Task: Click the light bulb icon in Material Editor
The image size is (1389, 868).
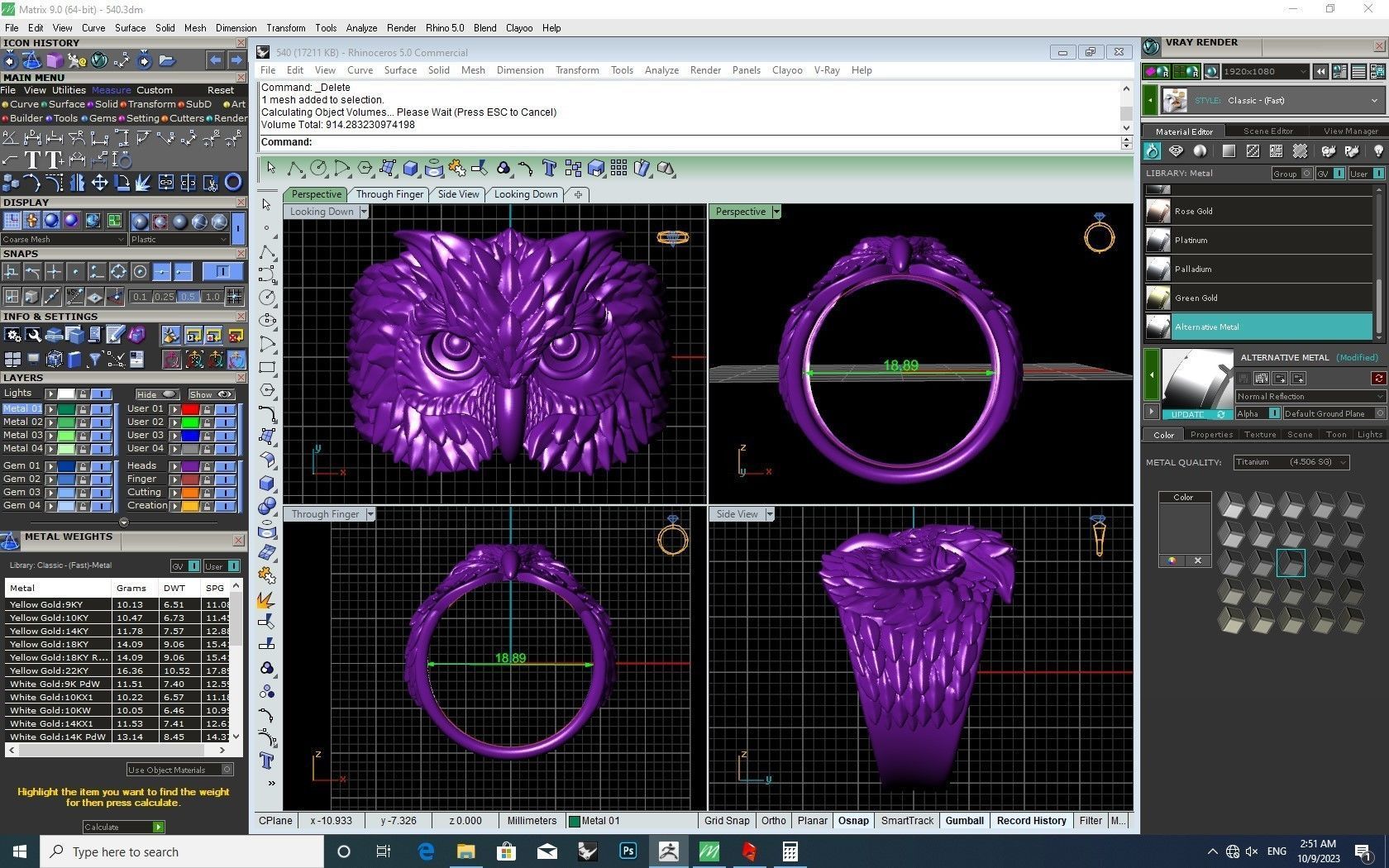Action: click(1378, 150)
